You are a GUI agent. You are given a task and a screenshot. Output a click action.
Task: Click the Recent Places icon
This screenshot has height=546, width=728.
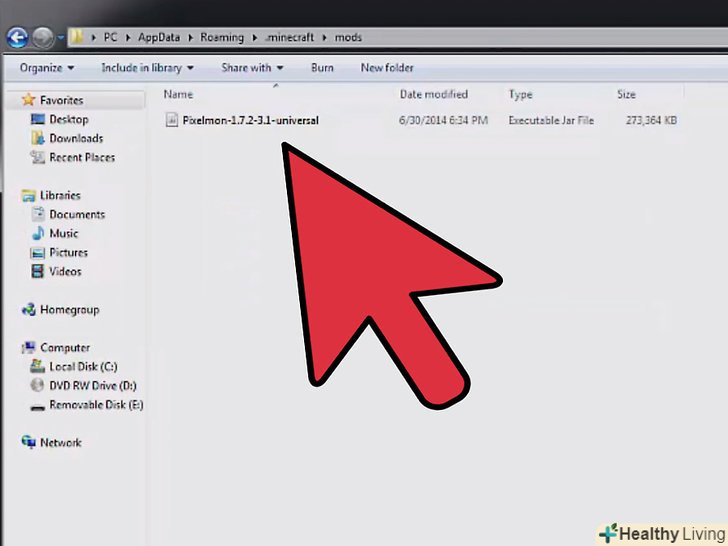pos(38,157)
